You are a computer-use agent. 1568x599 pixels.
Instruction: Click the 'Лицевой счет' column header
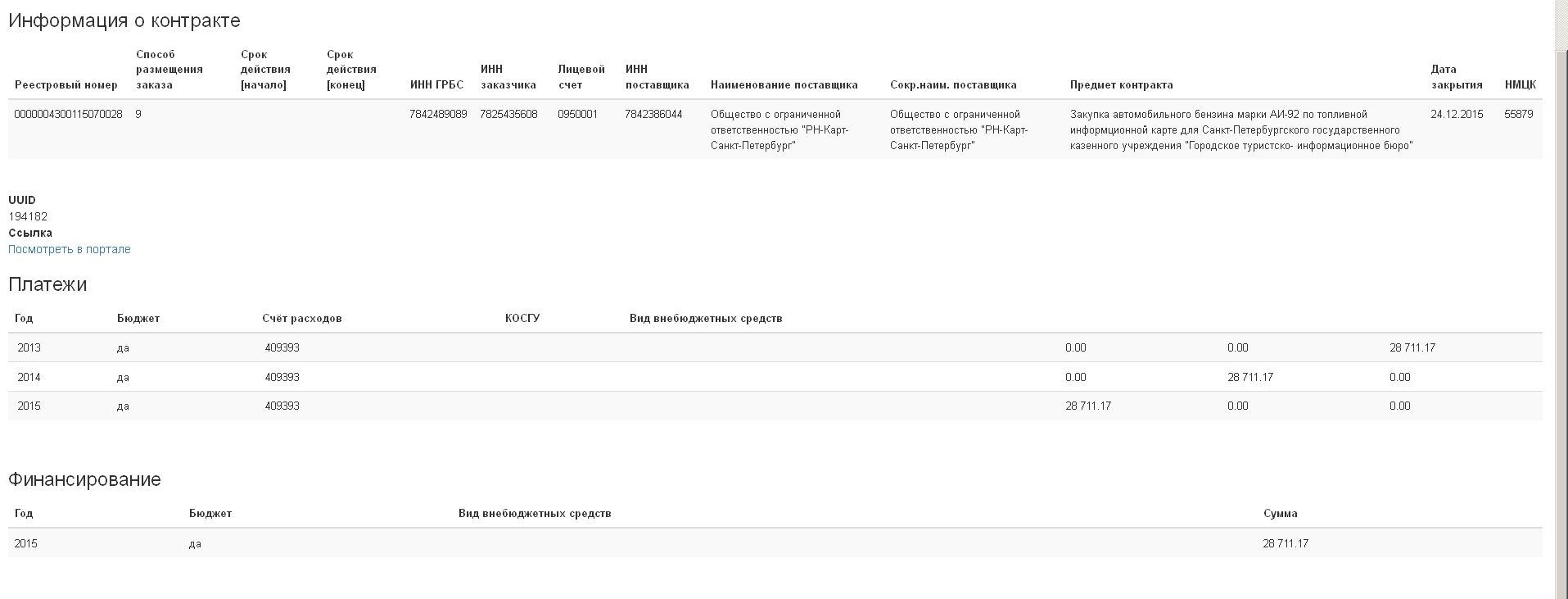(x=581, y=77)
